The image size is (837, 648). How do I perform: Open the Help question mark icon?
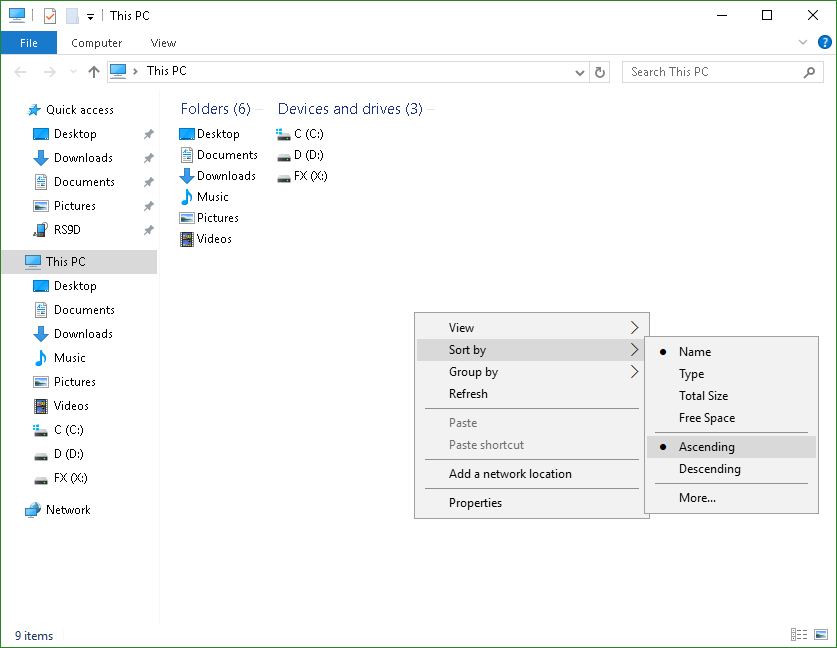point(824,42)
